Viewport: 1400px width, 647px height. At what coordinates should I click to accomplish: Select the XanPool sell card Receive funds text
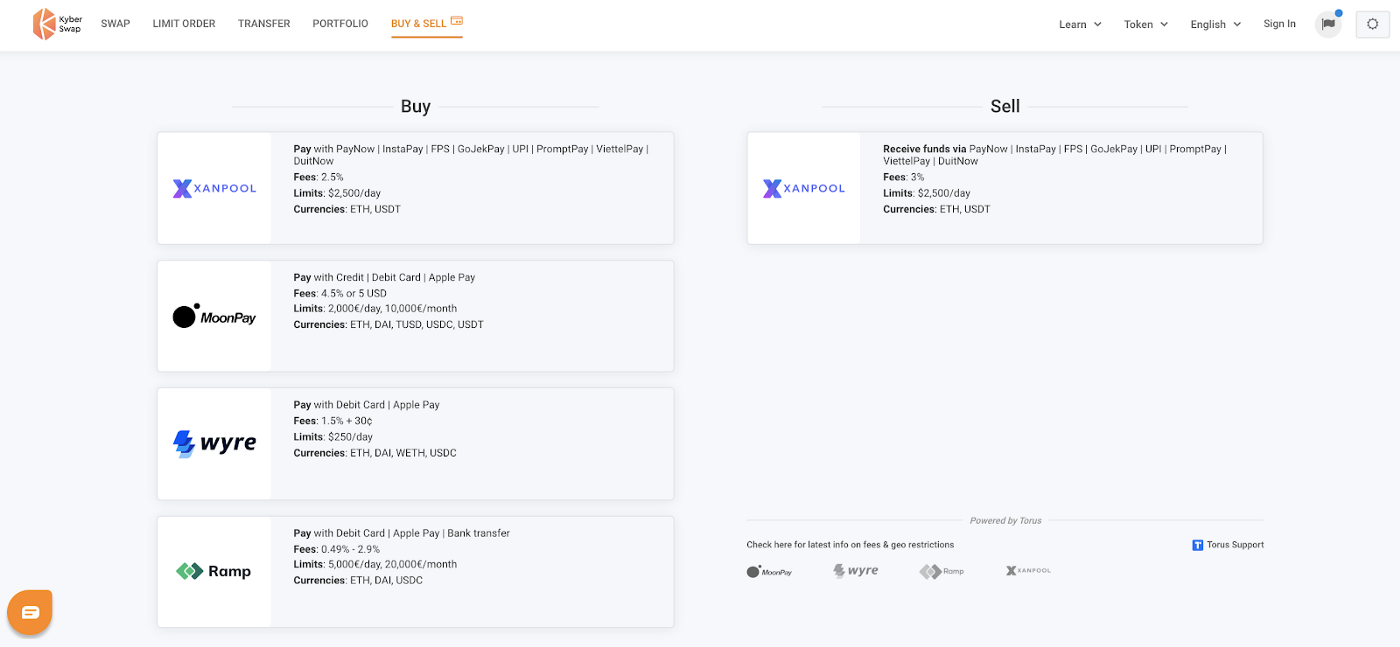1055,155
